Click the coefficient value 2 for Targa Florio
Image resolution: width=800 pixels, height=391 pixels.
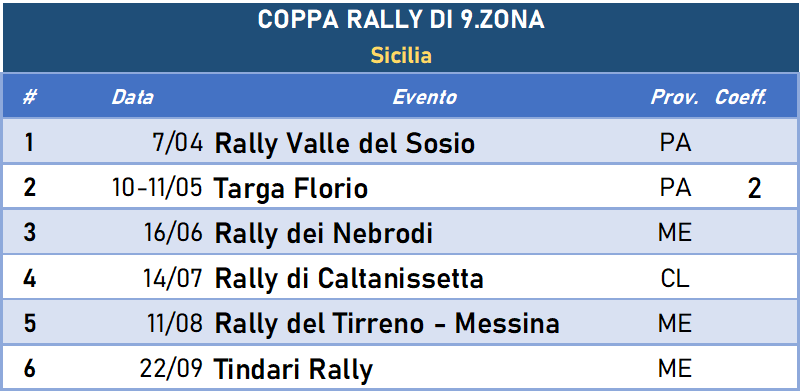click(x=754, y=189)
